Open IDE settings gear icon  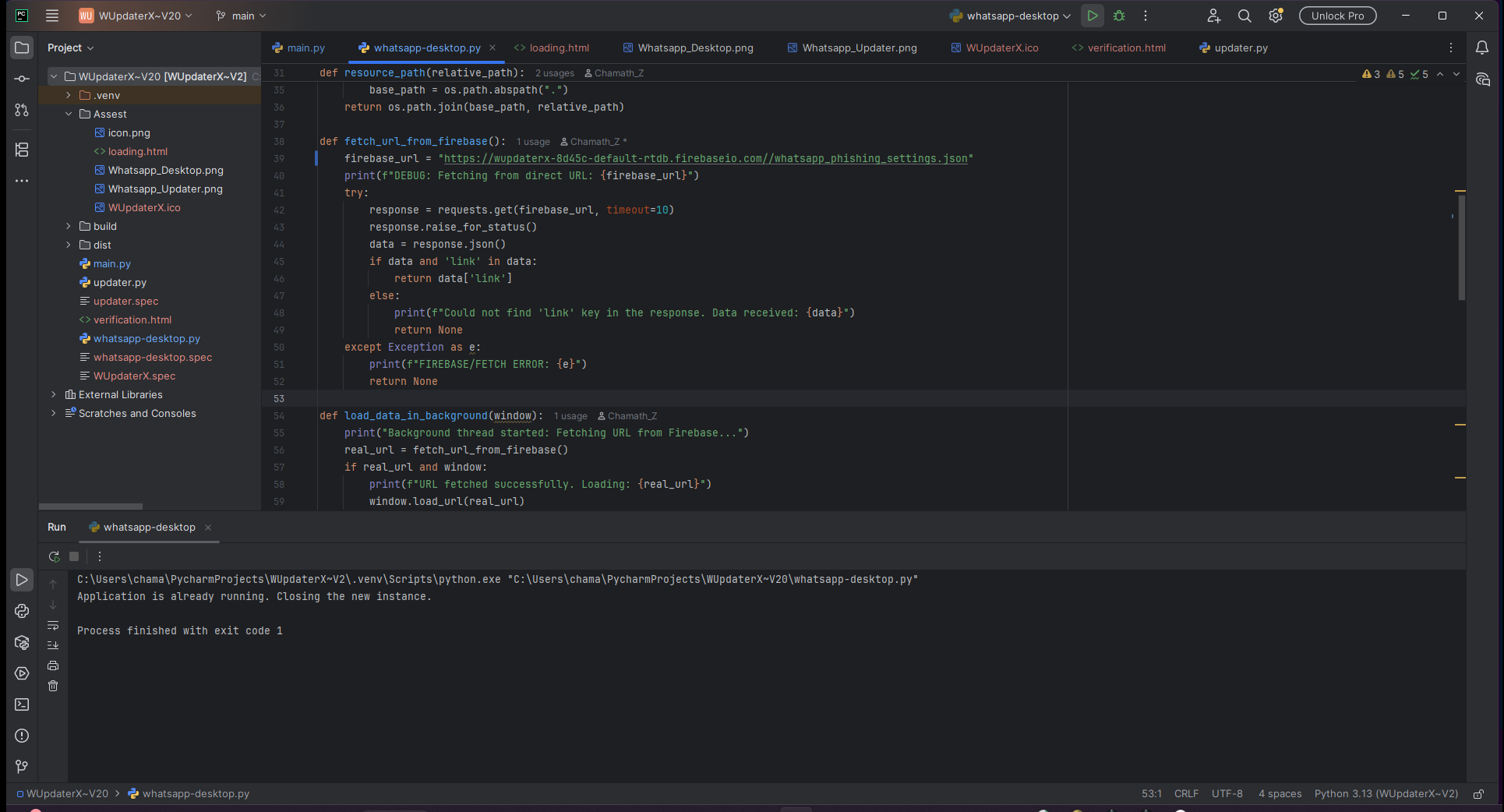(x=1276, y=16)
